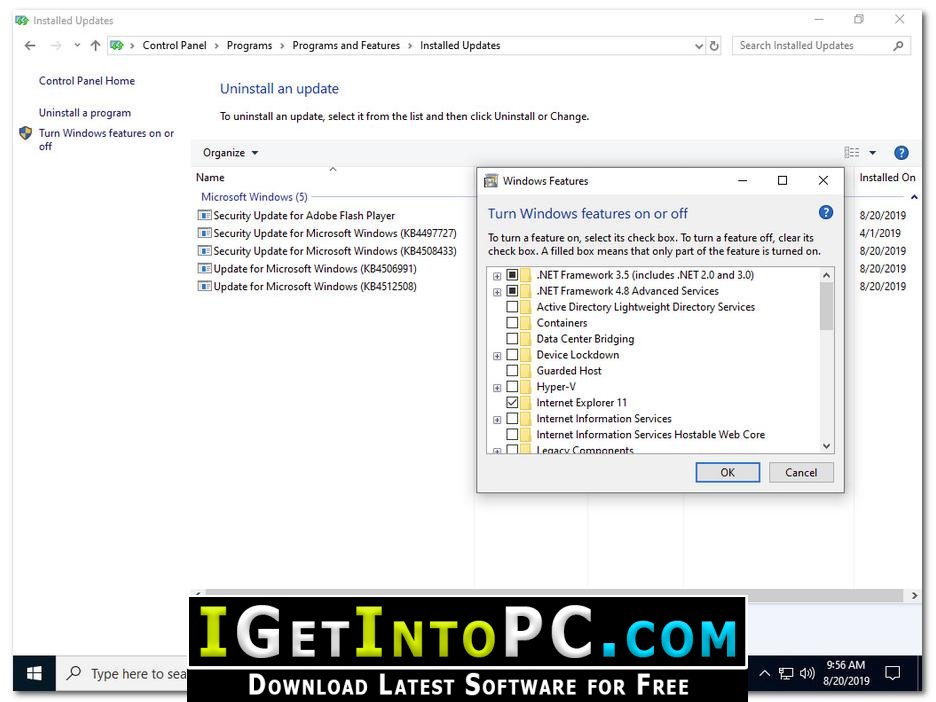Expand .NET Framework 4.8 Advanced Services node
The image size is (936, 702).
[x=497, y=292]
